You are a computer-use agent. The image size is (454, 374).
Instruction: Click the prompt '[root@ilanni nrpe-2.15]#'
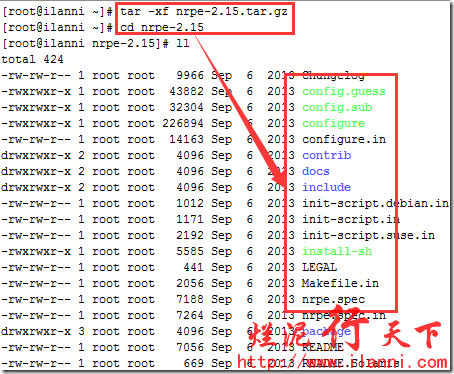click(x=85, y=43)
